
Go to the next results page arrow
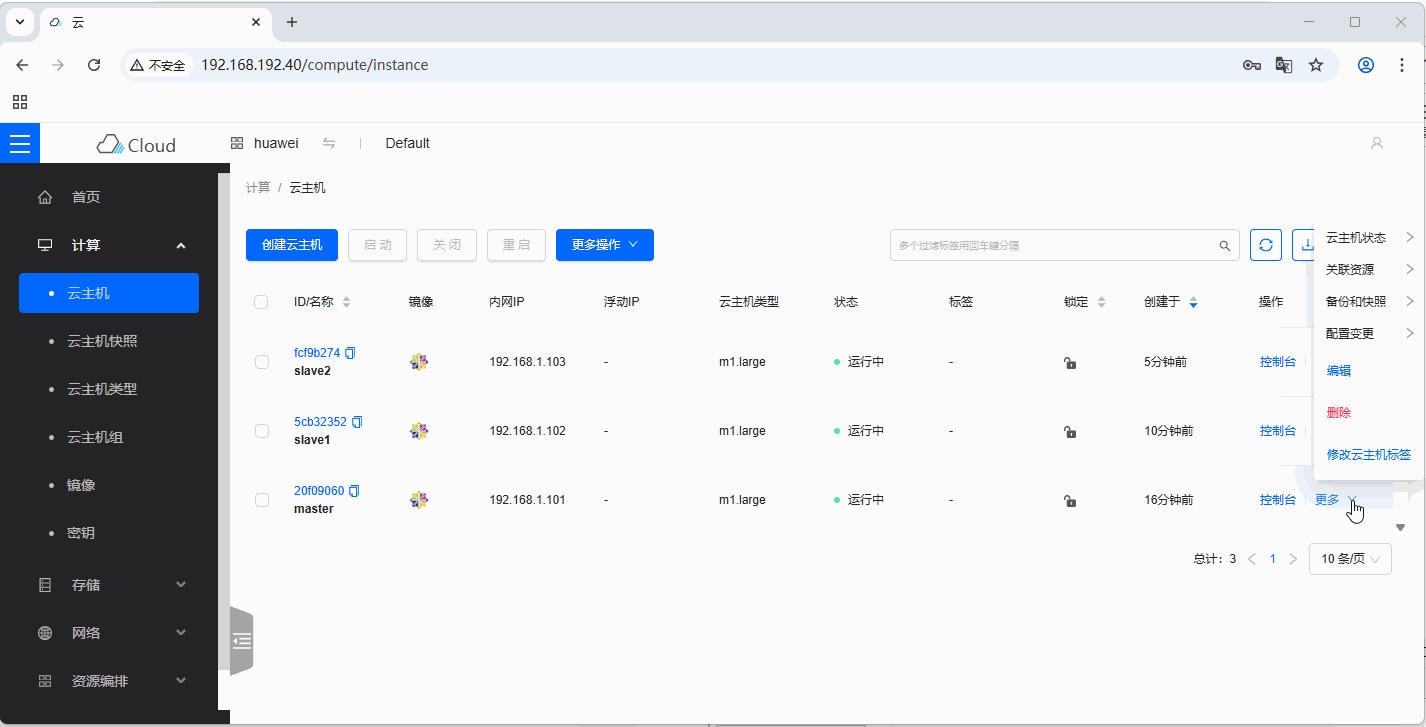1293,559
